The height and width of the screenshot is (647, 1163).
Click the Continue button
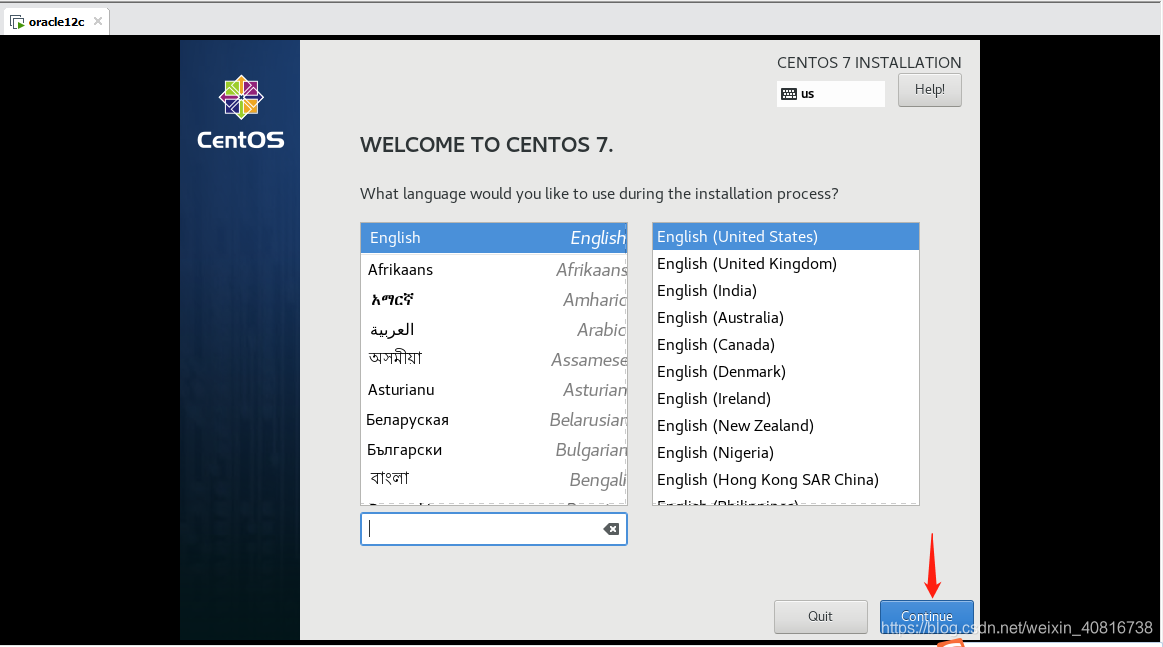tap(926, 617)
